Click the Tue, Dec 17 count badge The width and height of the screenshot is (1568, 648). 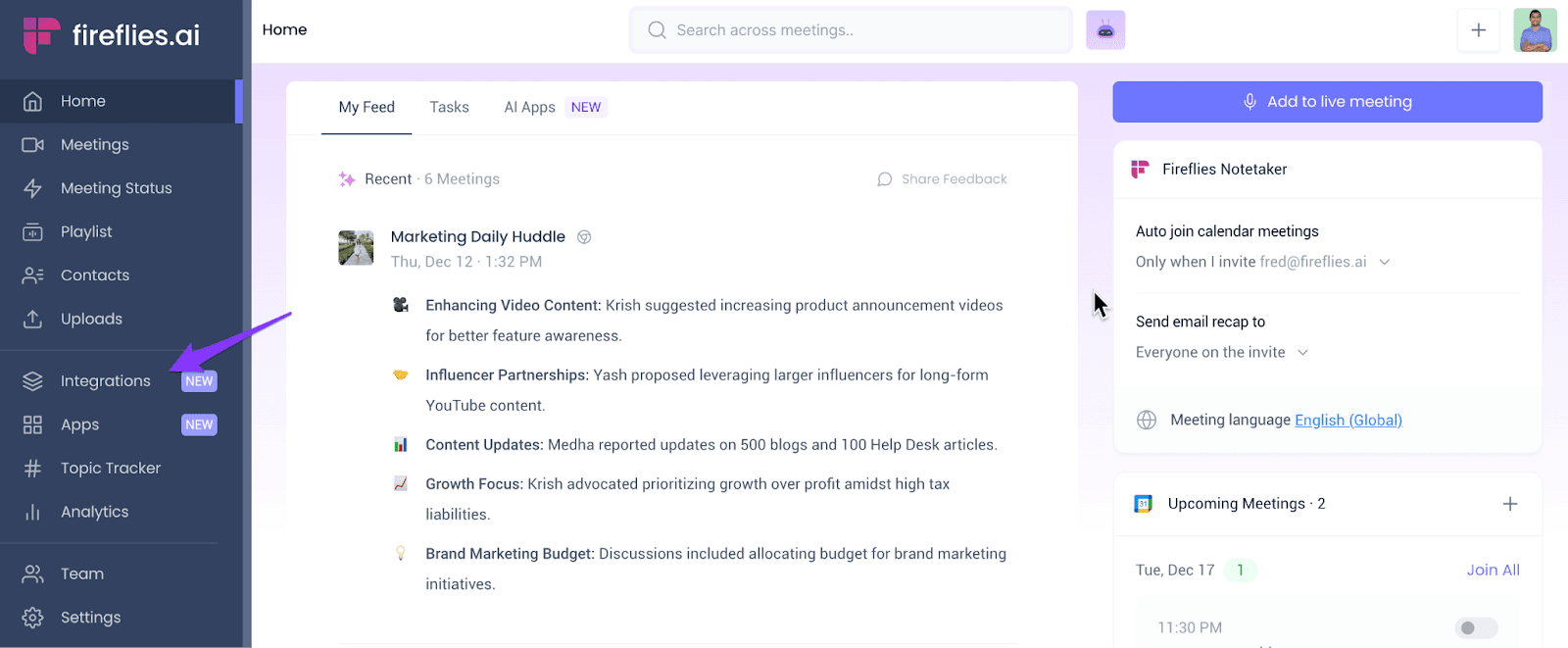1241,571
